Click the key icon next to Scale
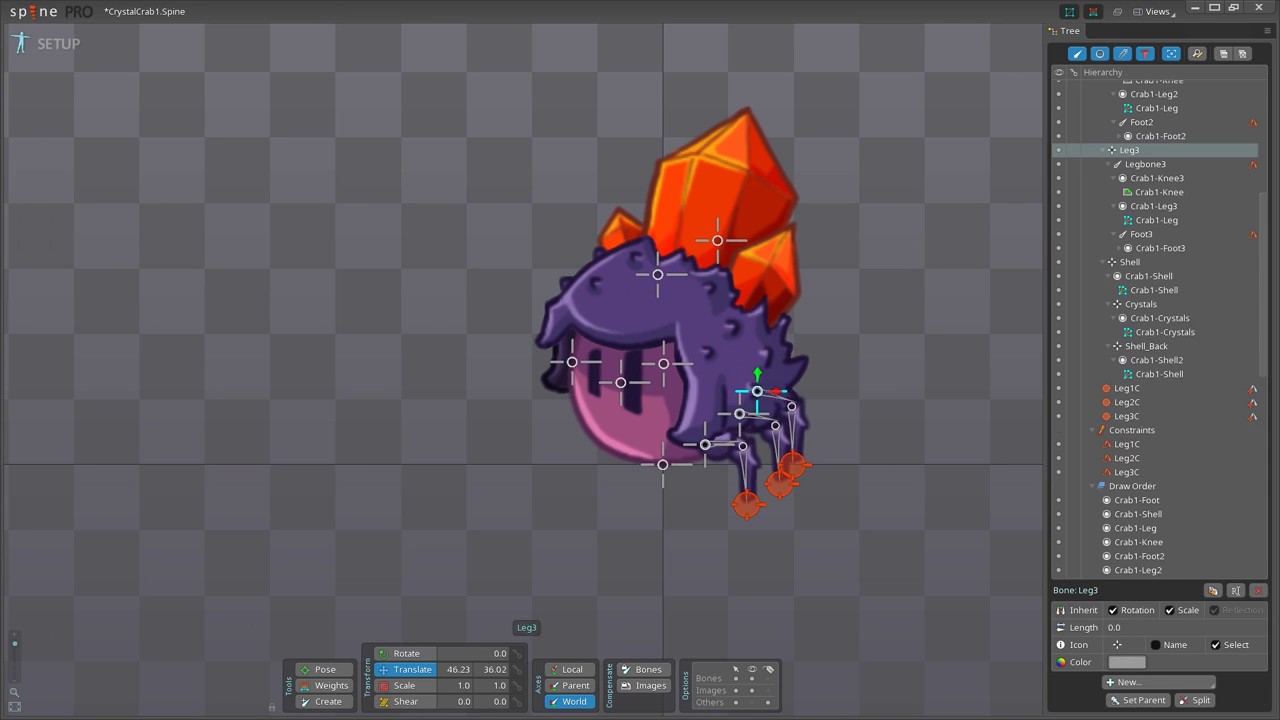Screen dimensions: 1280x720 518,686
